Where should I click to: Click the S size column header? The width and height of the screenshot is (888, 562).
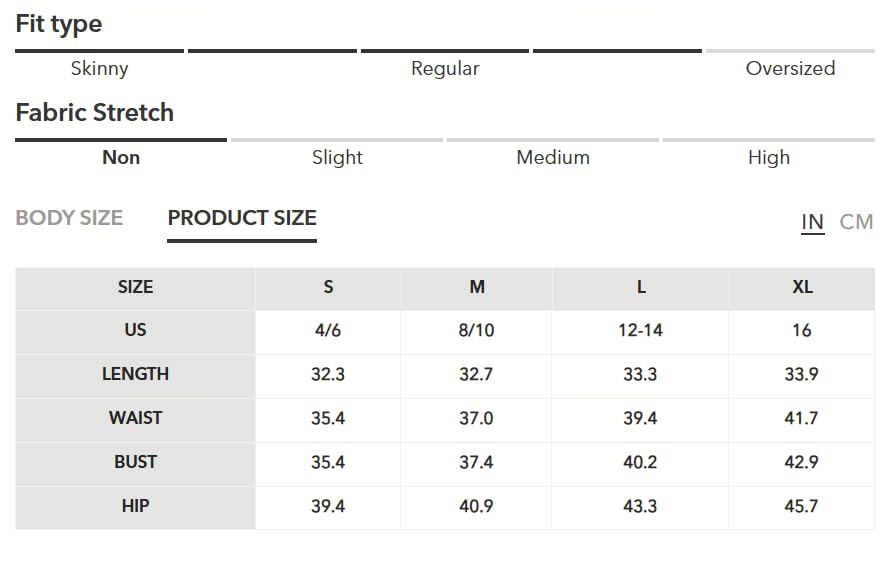(x=328, y=287)
